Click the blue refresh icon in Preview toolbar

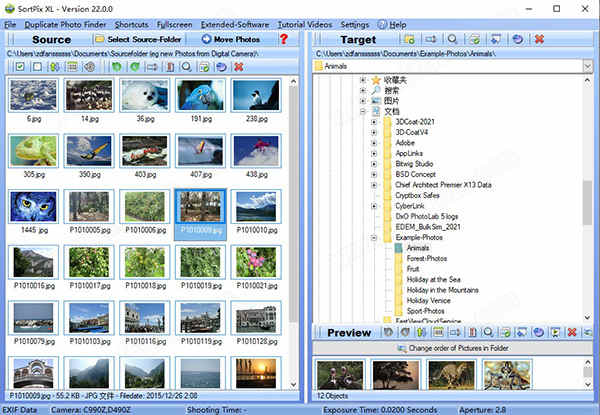(x=539, y=332)
